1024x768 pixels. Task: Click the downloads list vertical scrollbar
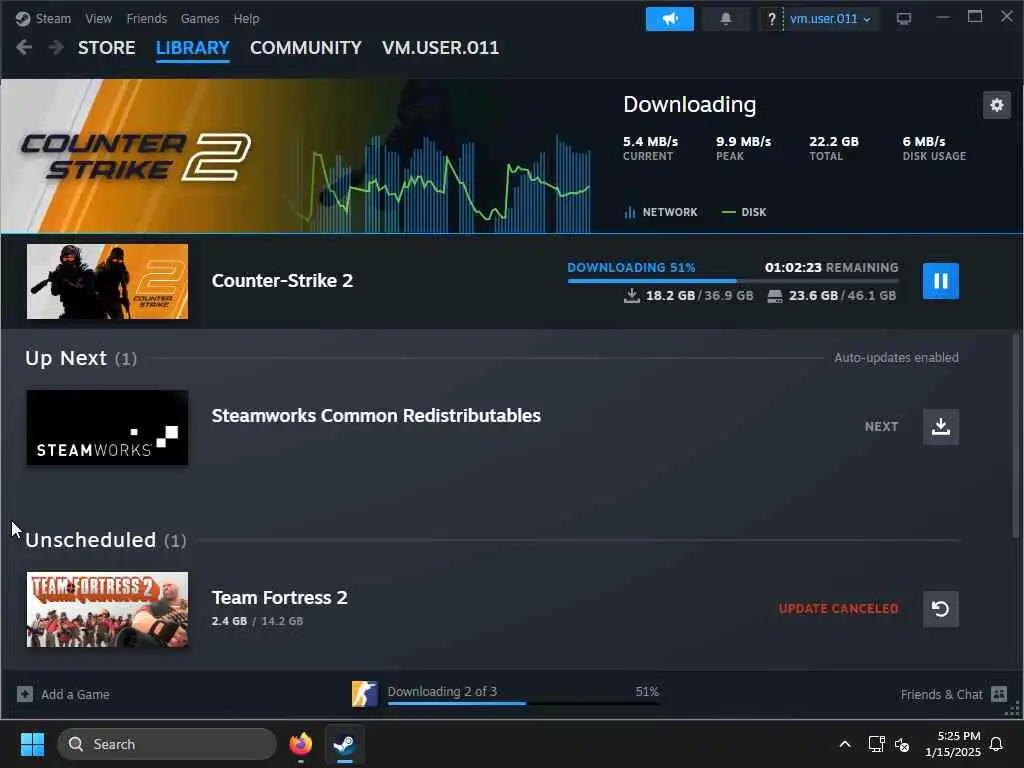coord(1016,435)
